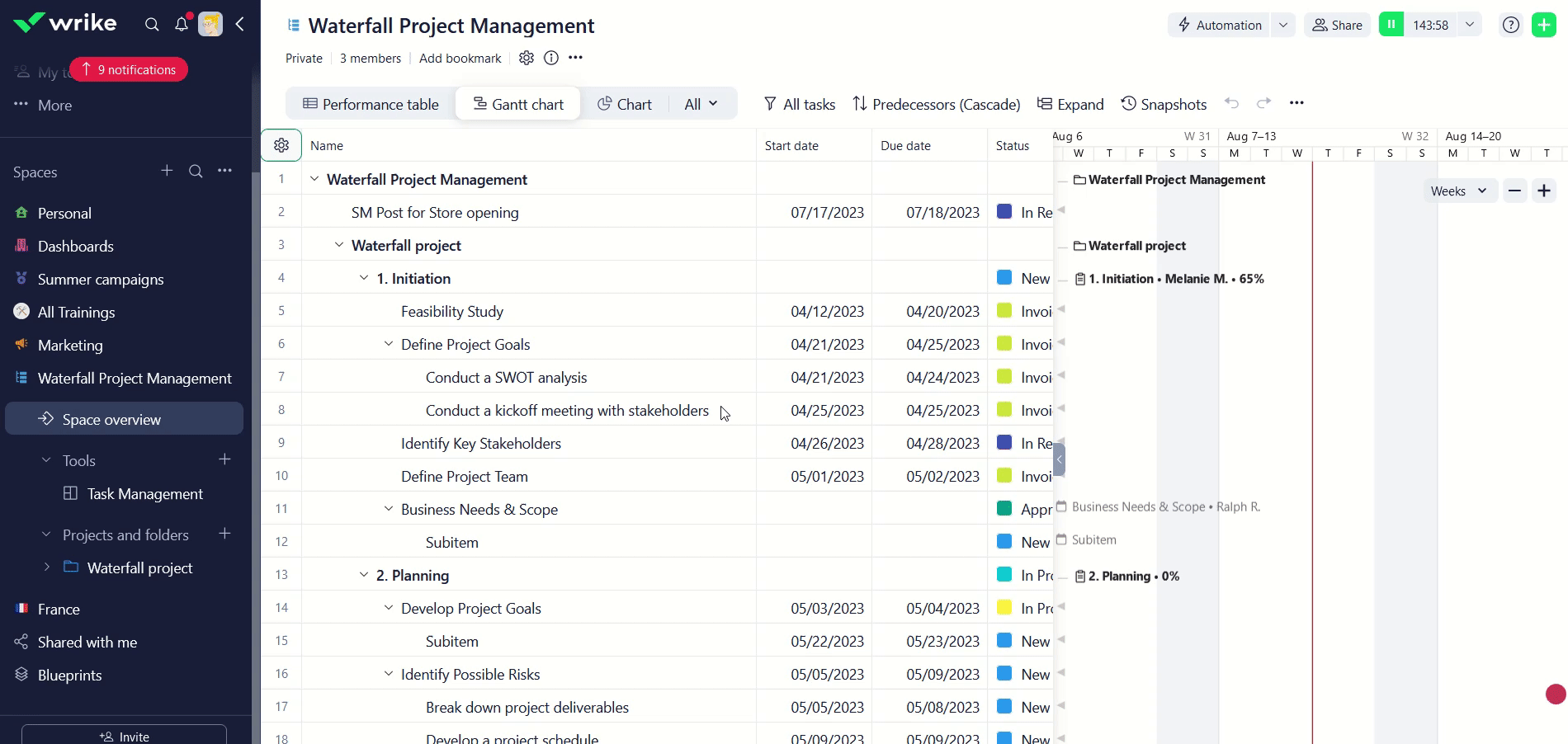The image size is (1568, 744).
Task: Open the search icon in top sidebar
Action: (152, 25)
